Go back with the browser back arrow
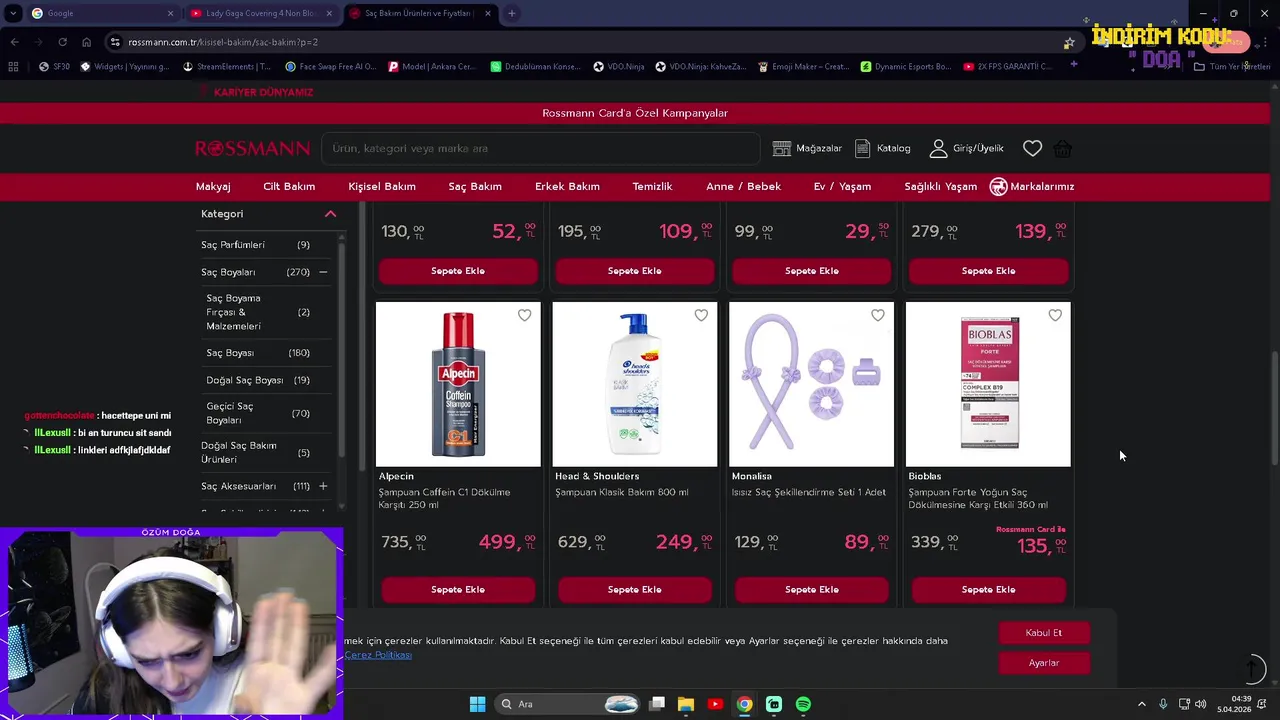 point(14,42)
